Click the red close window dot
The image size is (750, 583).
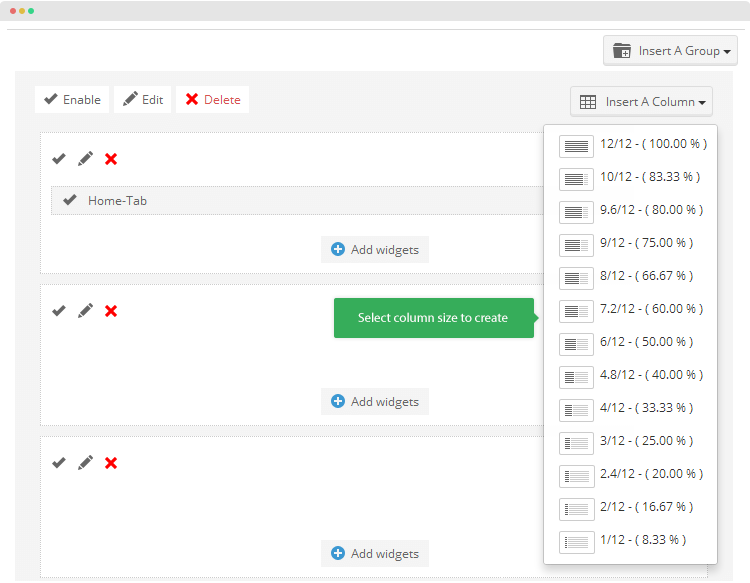coord(13,11)
